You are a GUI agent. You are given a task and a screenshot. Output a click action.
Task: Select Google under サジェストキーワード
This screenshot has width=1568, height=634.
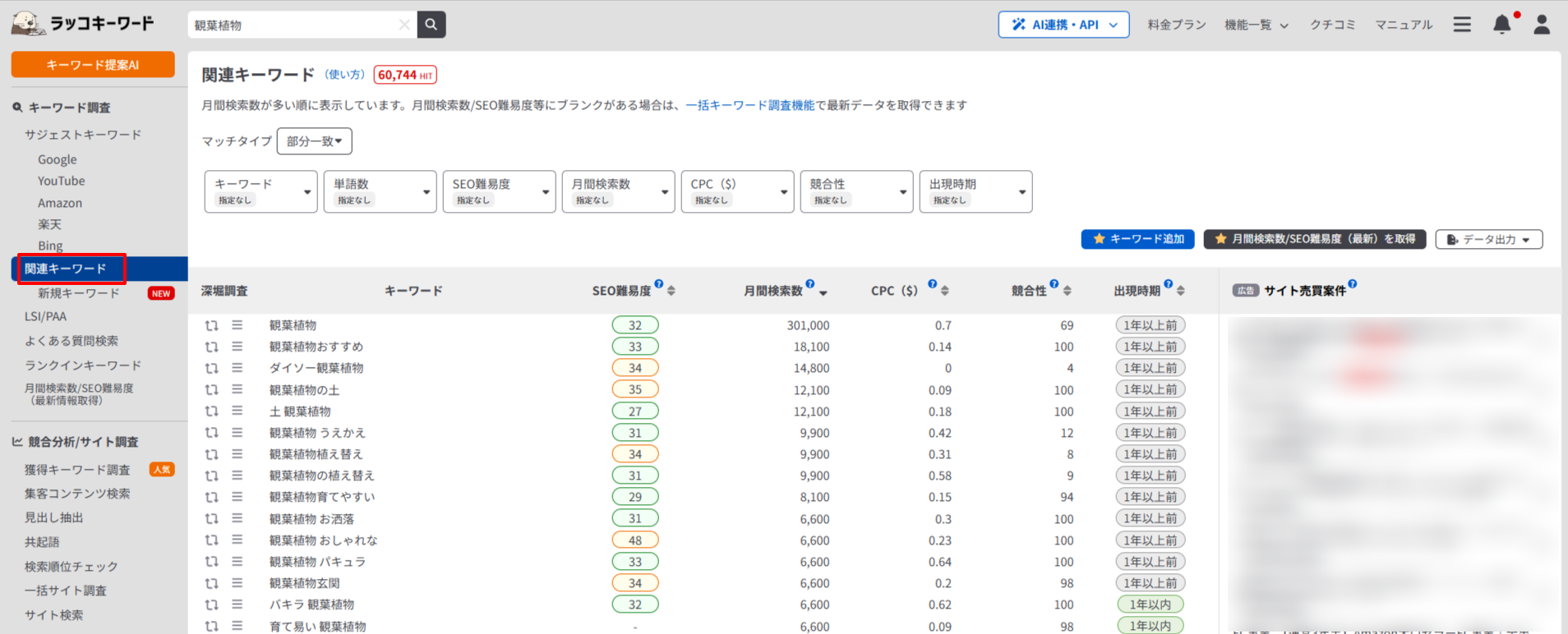click(x=58, y=159)
